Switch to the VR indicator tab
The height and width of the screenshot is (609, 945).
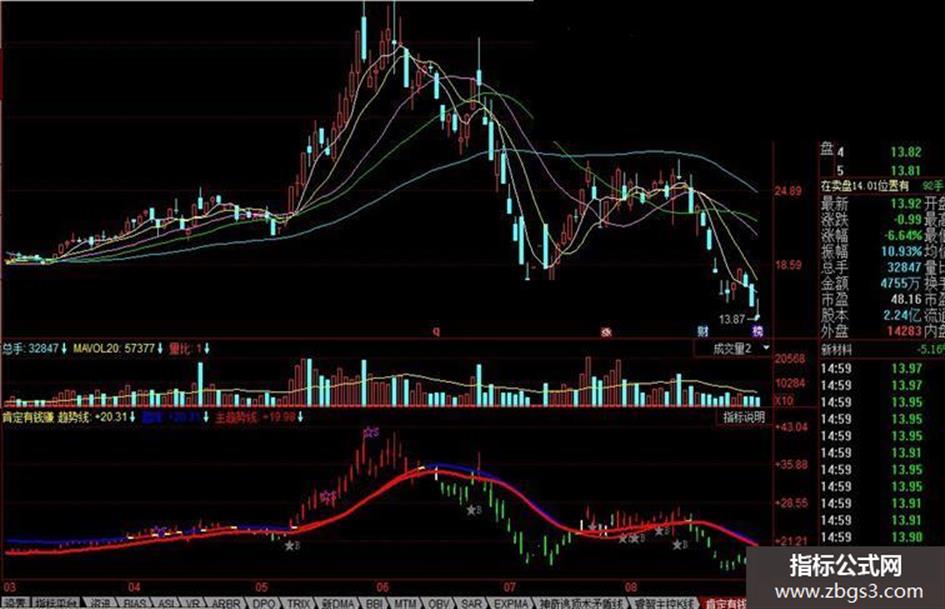[193, 603]
